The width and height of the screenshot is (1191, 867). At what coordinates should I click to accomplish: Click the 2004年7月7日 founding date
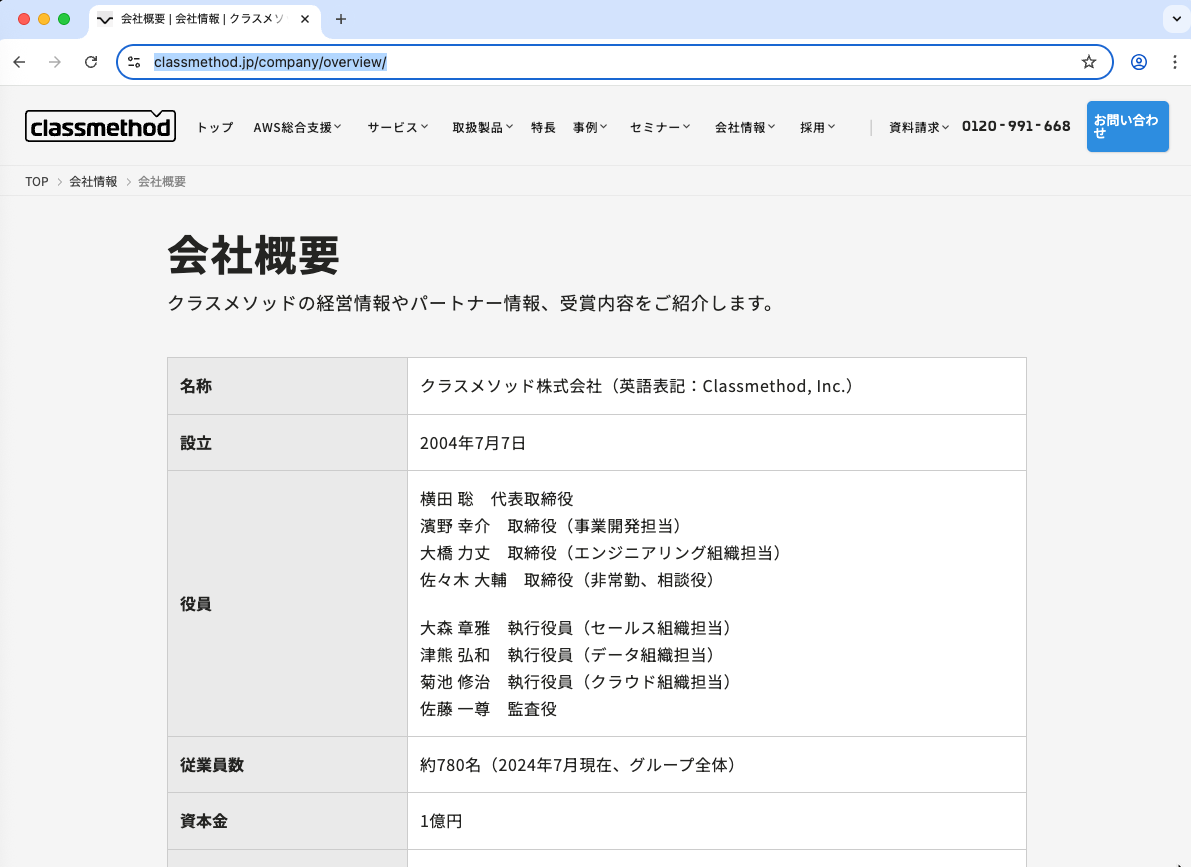point(472,443)
